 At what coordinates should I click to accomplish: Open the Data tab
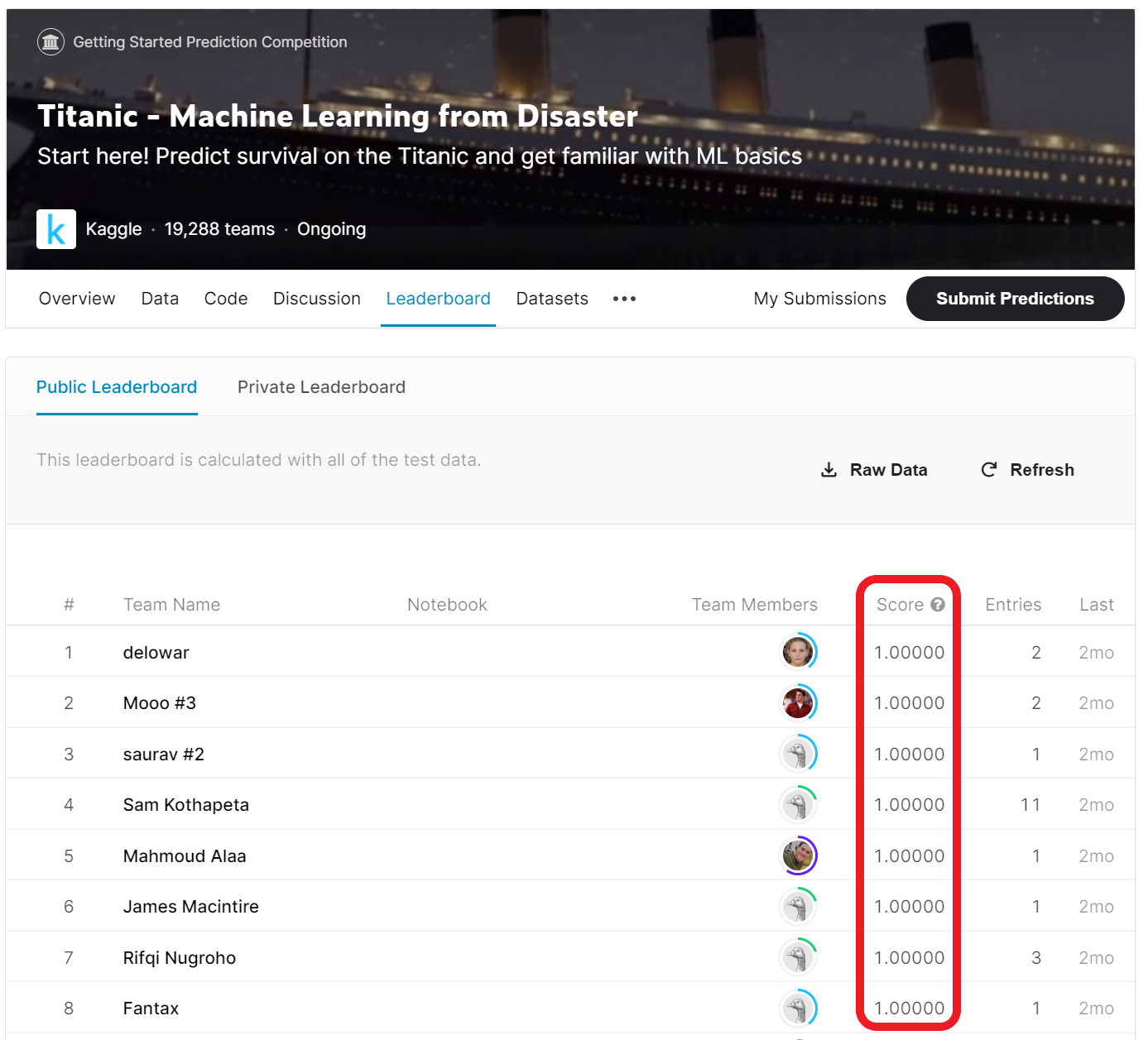click(x=160, y=299)
